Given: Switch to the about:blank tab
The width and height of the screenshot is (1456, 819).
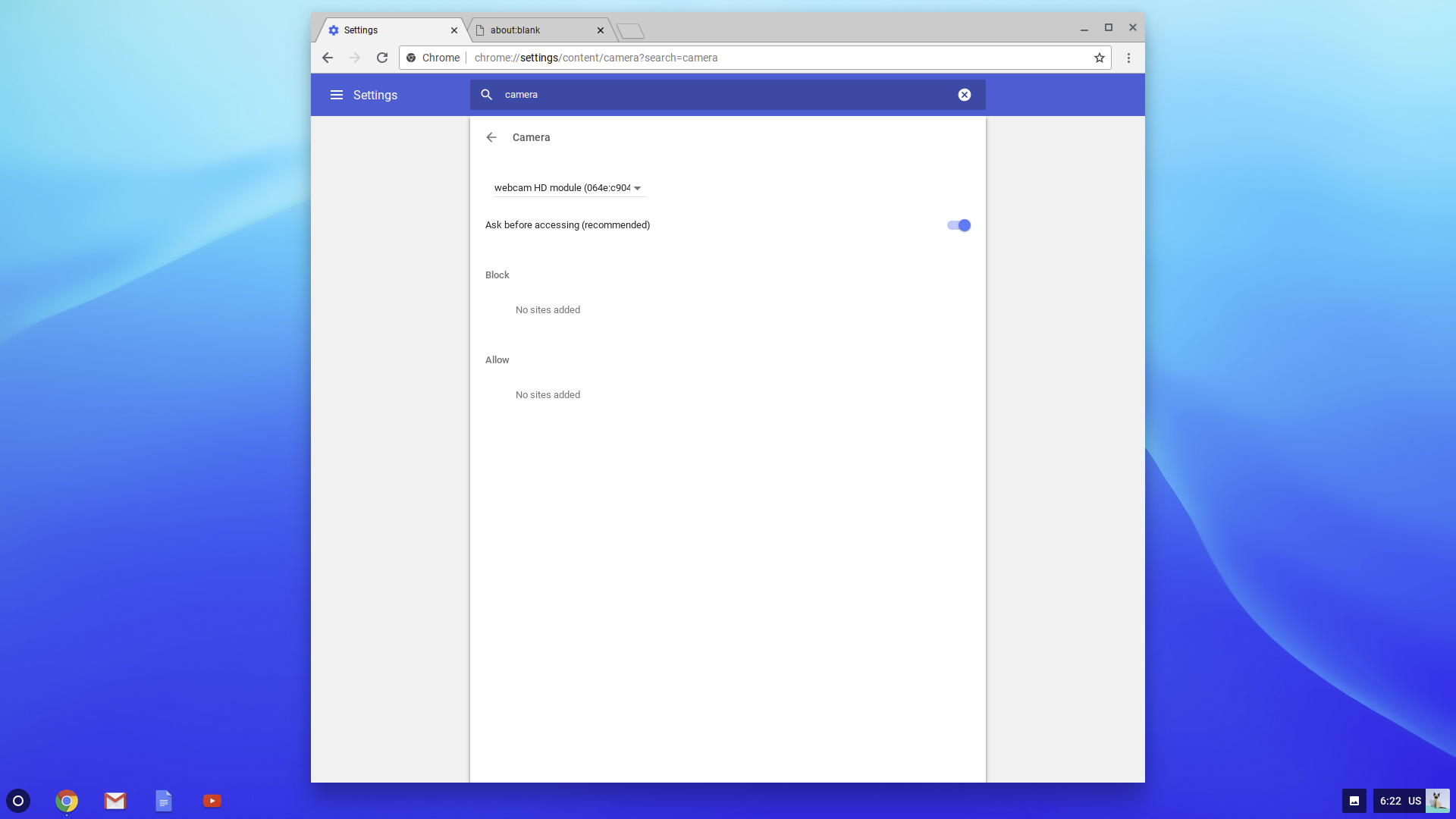Looking at the screenshot, I should click(531, 30).
